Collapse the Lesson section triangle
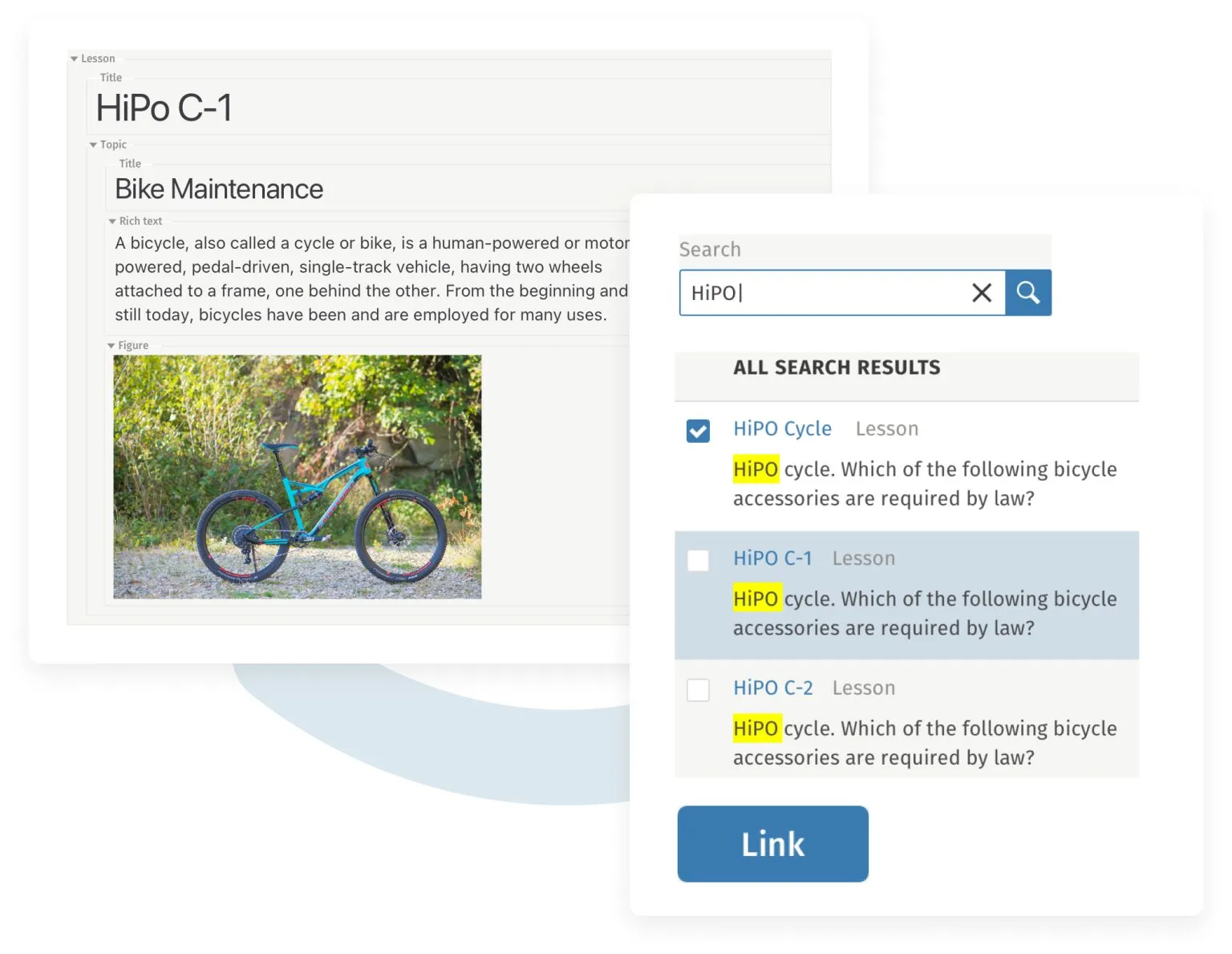This screenshot has height=954, width=1232. pyautogui.click(x=74, y=59)
